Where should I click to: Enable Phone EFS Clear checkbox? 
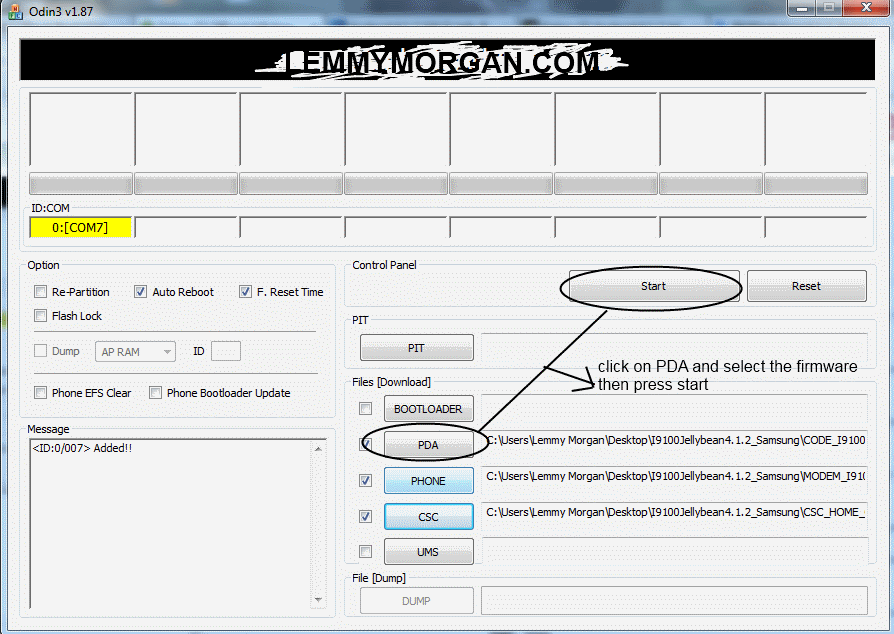pos(40,393)
